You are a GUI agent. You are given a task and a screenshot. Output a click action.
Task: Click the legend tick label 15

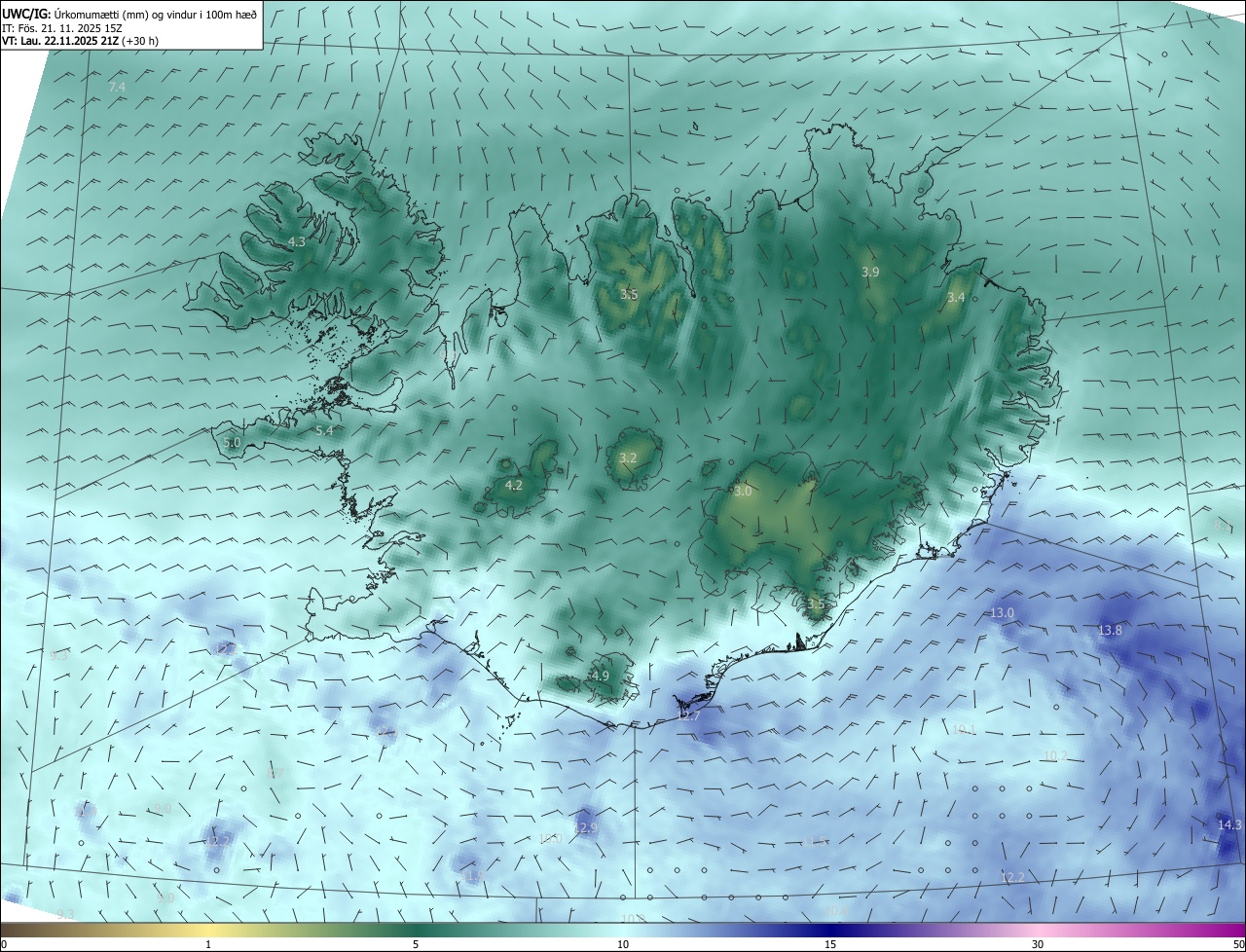pos(830,944)
